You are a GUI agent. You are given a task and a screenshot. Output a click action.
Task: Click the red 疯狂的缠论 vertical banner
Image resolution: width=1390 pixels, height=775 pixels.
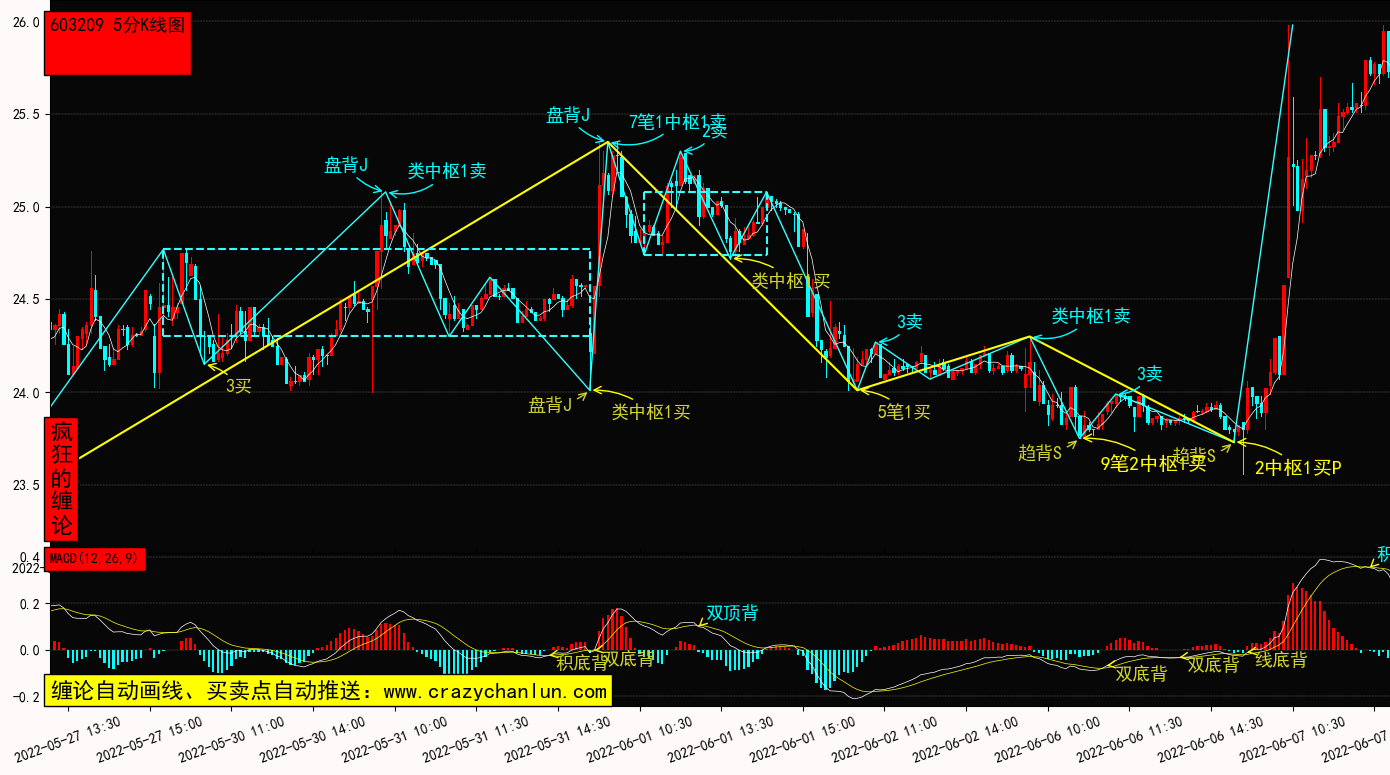click(62, 479)
